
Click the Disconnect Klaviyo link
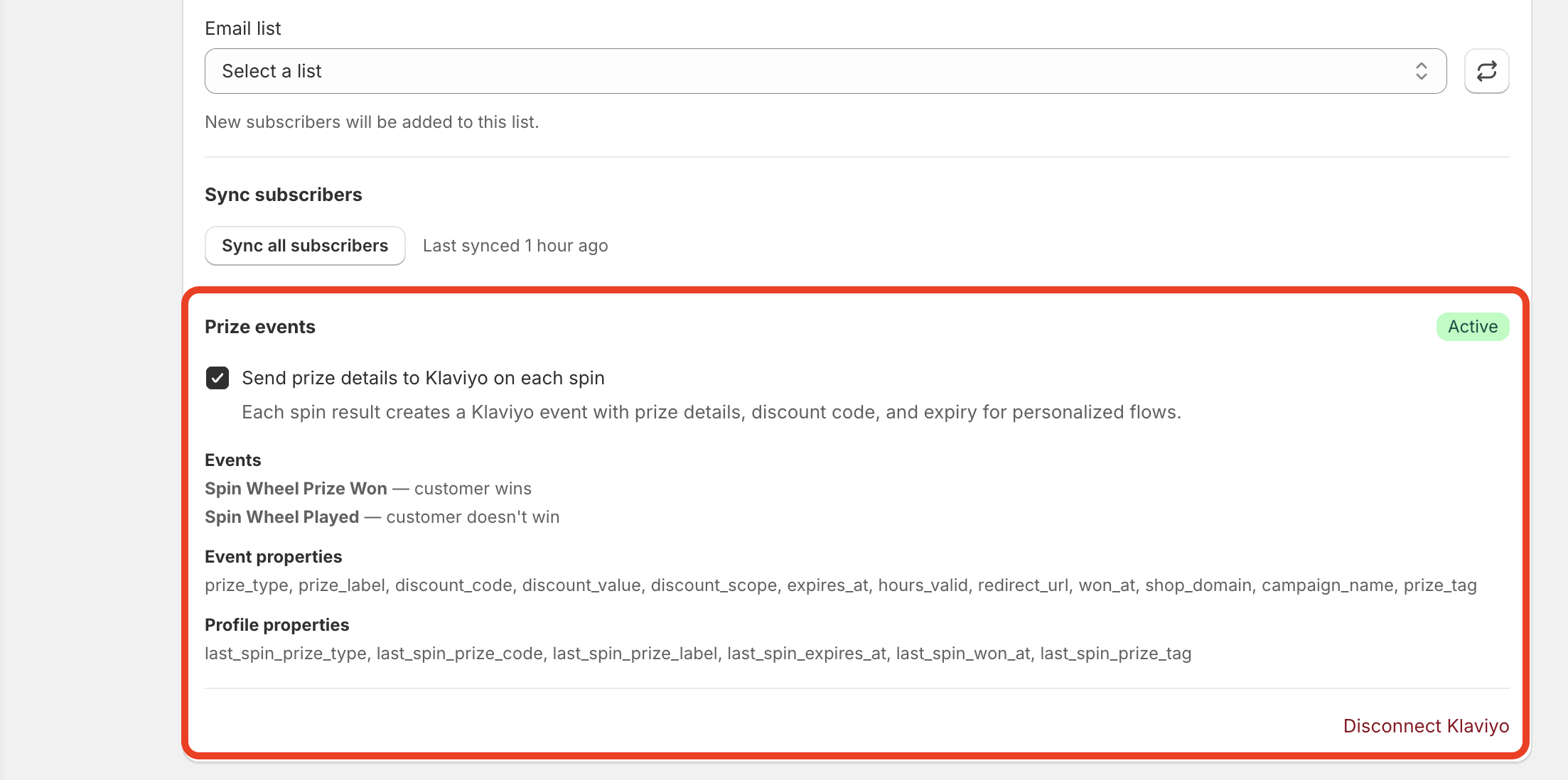(x=1426, y=726)
